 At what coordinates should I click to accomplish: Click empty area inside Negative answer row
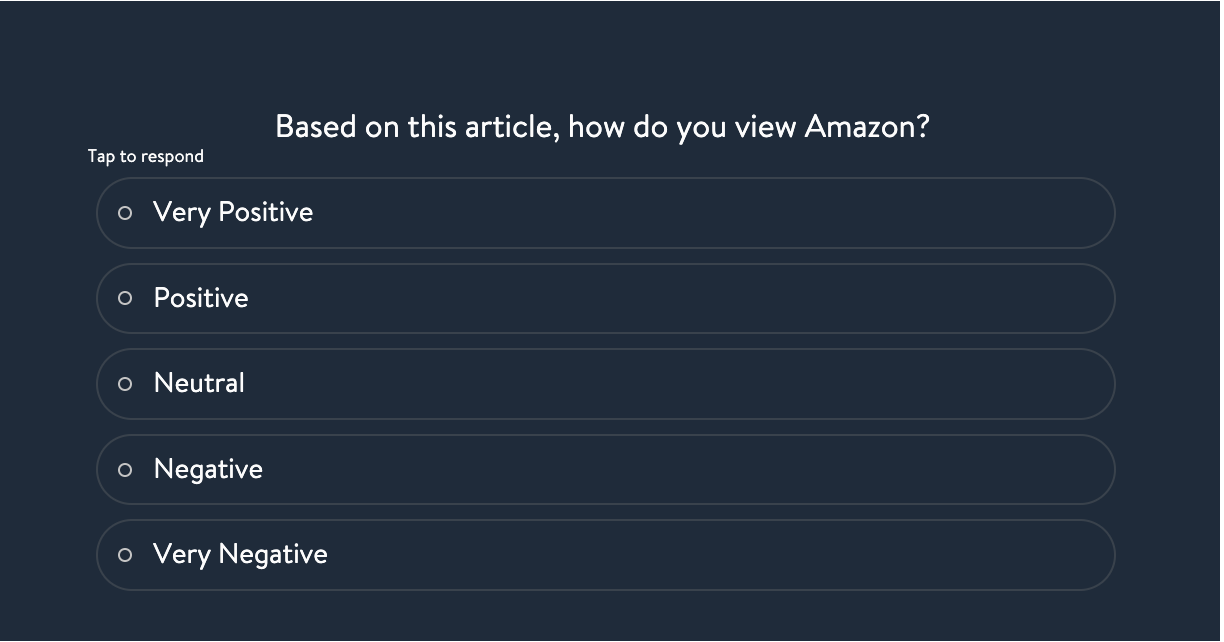click(700, 469)
